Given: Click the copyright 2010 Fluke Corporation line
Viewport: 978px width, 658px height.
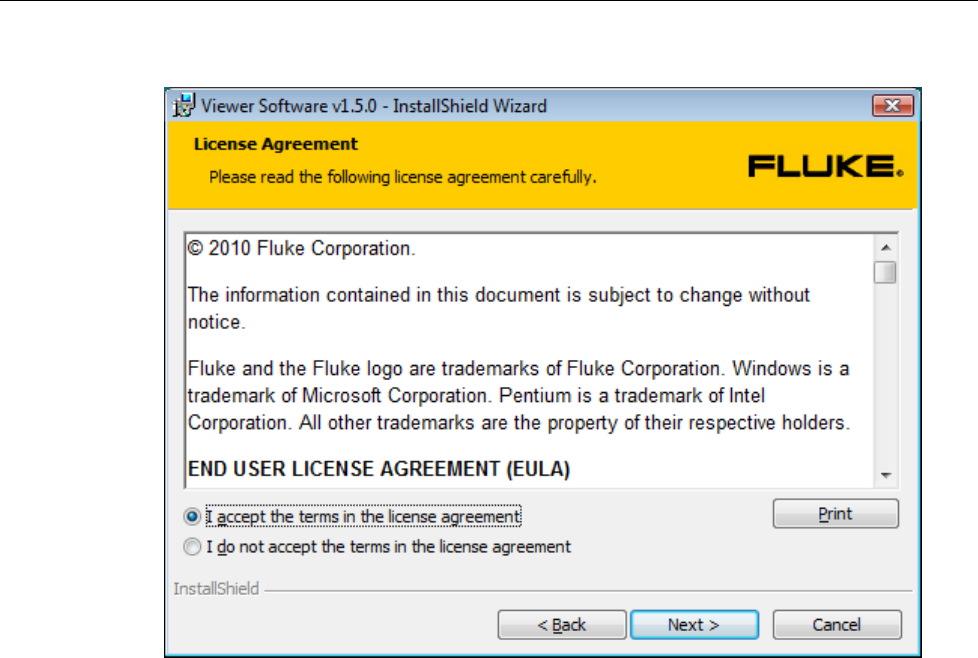Looking at the screenshot, I should (x=301, y=248).
